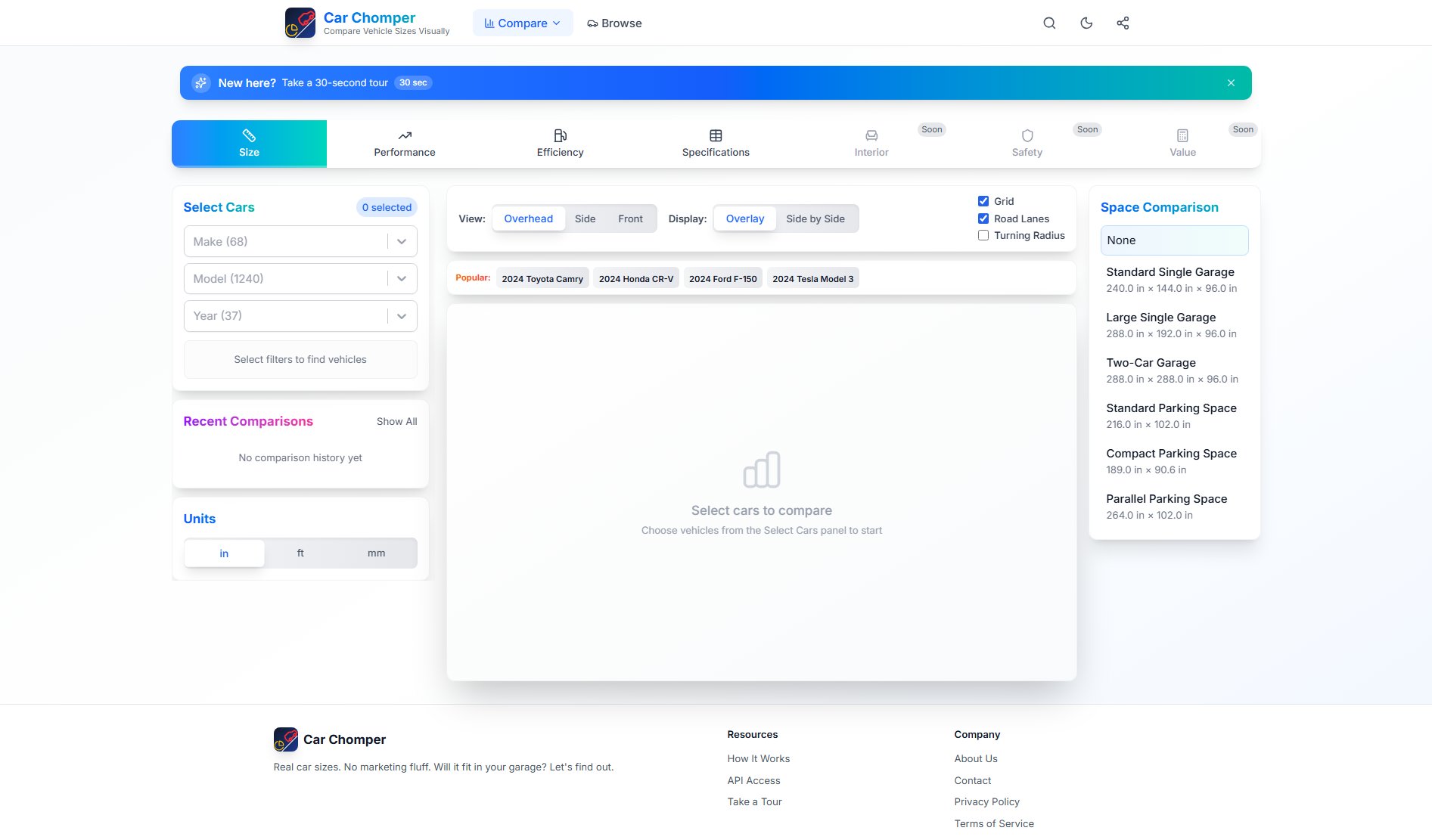Click the seat Interior icon
Screen dimensions: 1432x840
871,135
